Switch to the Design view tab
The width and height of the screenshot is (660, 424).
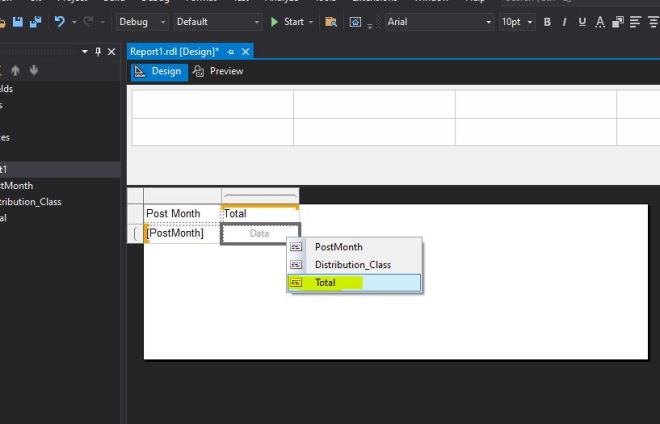point(159,71)
